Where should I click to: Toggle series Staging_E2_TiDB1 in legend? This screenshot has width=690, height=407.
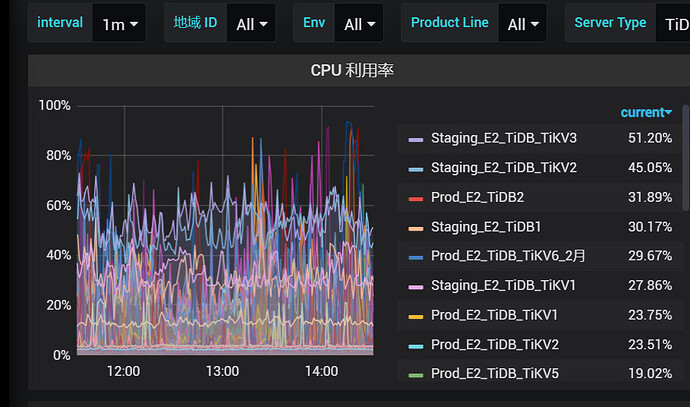click(x=486, y=227)
